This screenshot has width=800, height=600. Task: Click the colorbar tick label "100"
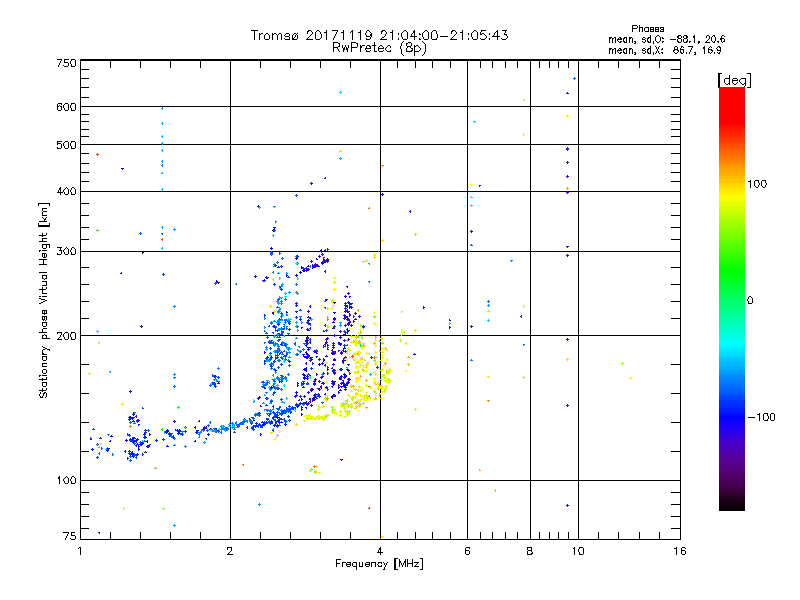(757, 184)
